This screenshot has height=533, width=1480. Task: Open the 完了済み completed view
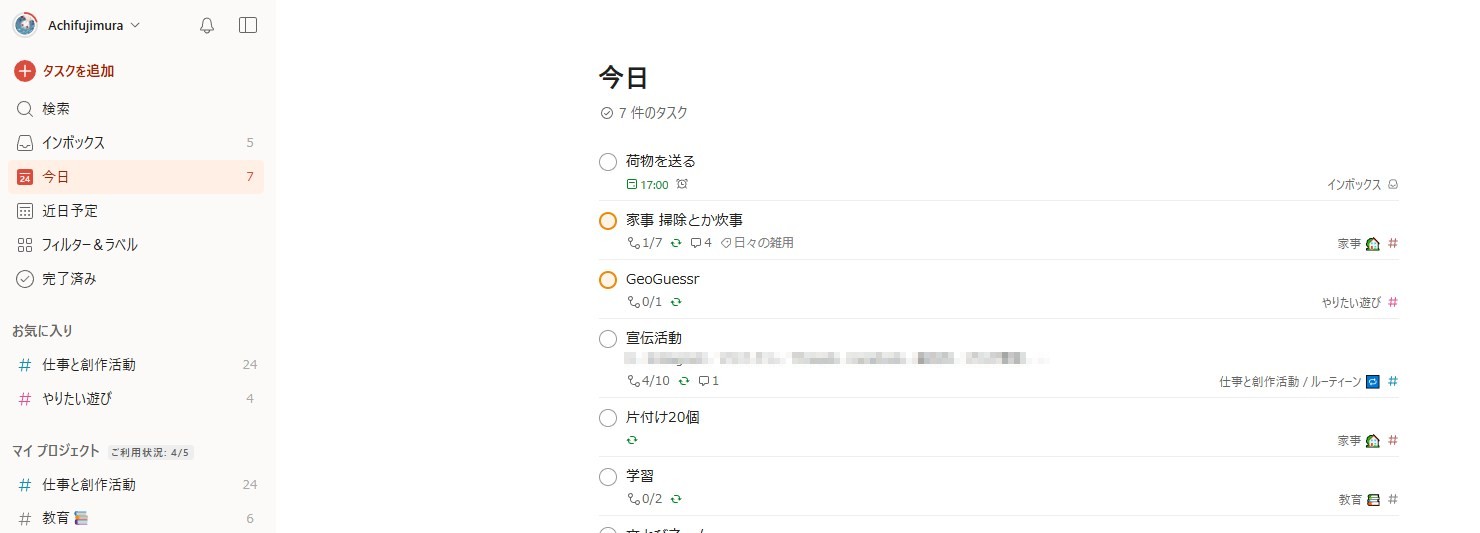[x=136, y=278]
